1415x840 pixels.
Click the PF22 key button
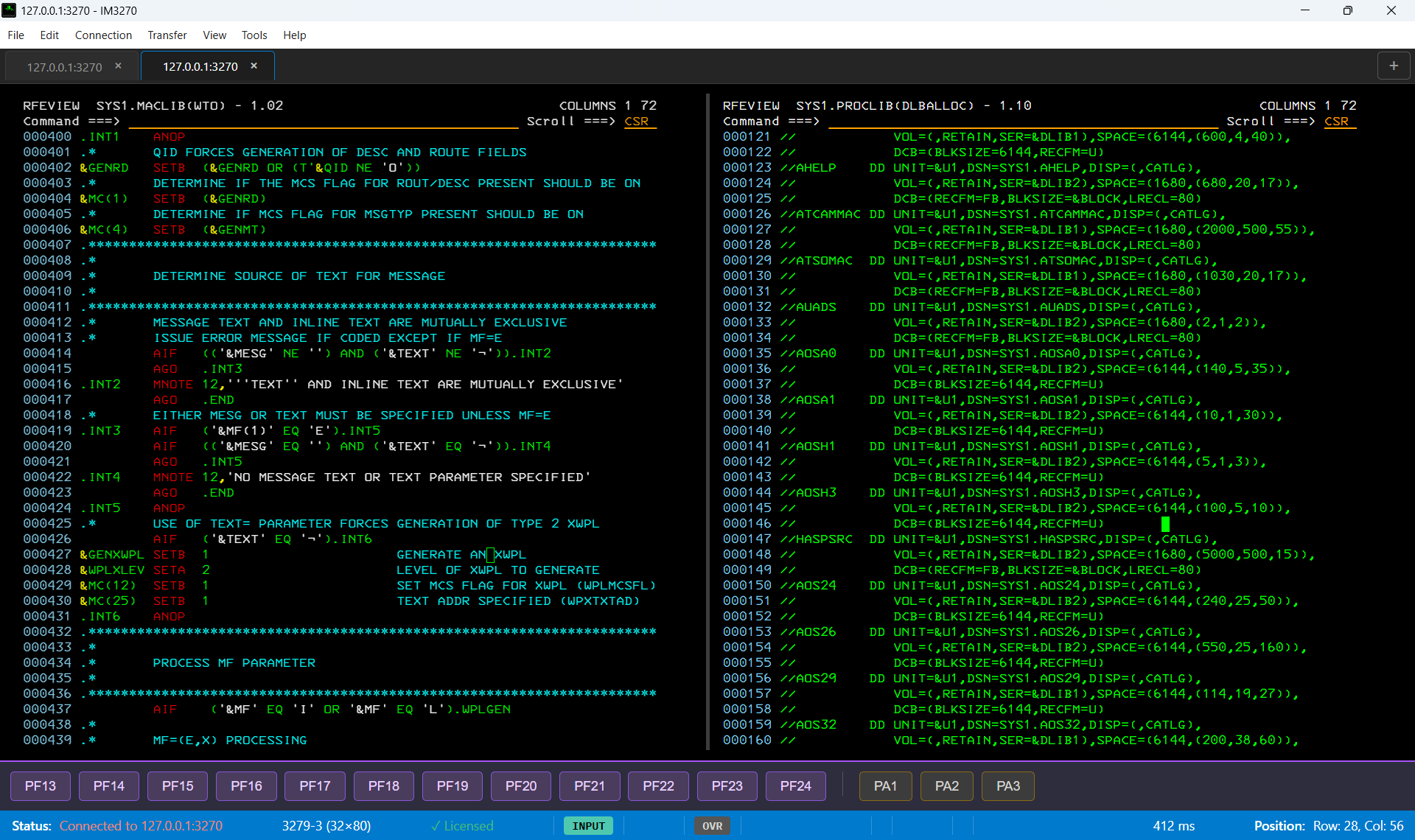click(x=658, y=786)
